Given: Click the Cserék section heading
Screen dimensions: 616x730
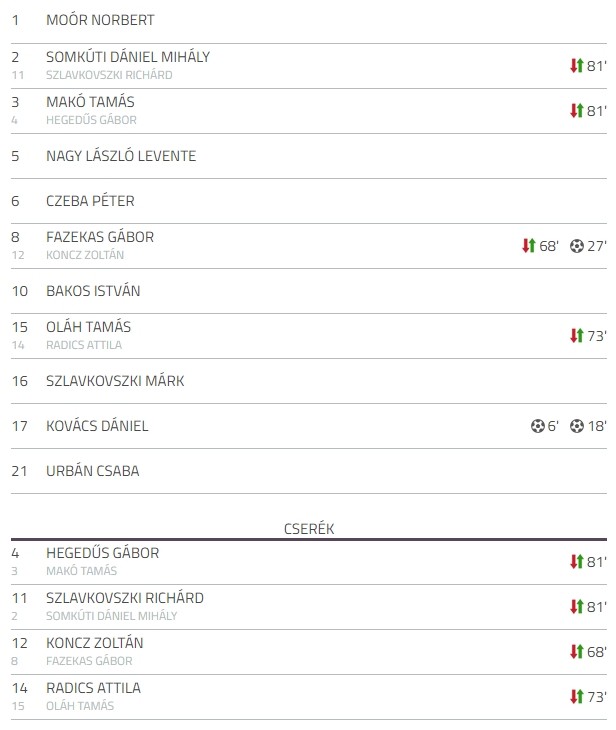Looking at the screenshot, I should coord(309,529).
